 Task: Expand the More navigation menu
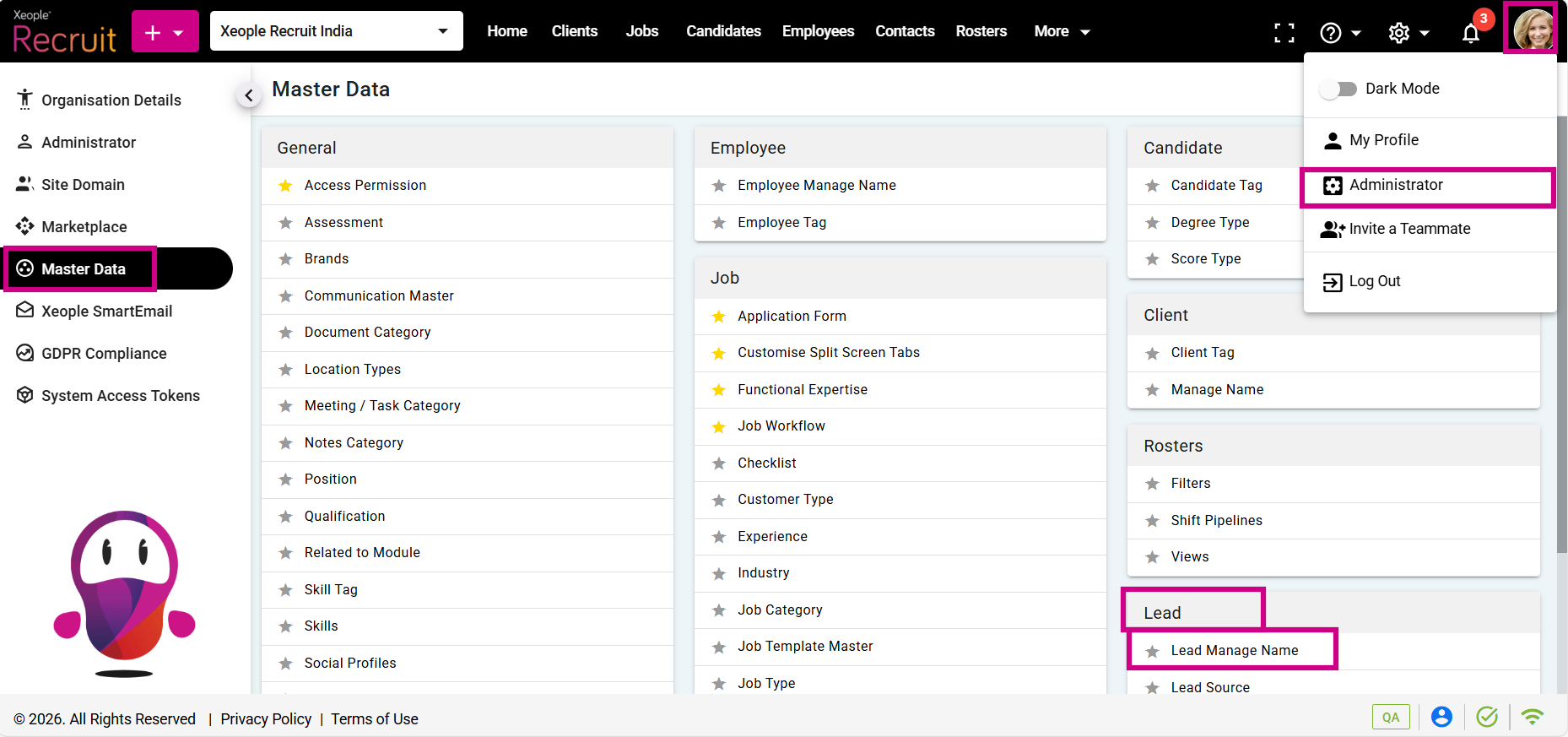click(x=1062, y=31)
